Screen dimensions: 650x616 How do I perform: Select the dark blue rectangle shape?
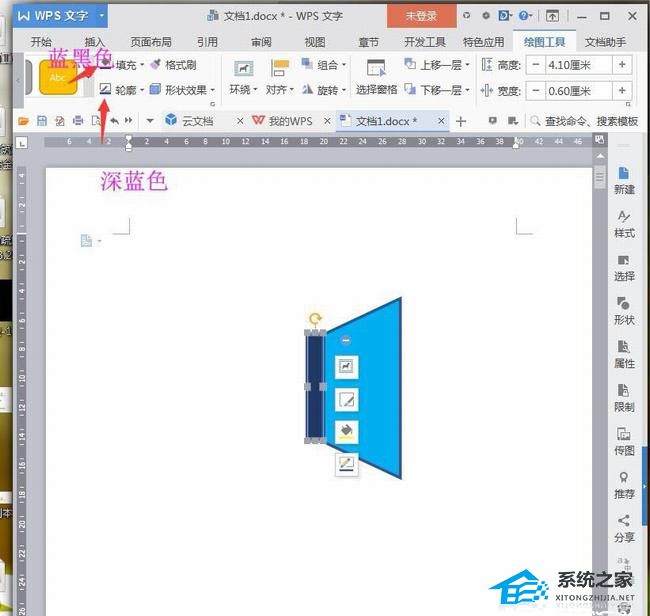(315, 386)
